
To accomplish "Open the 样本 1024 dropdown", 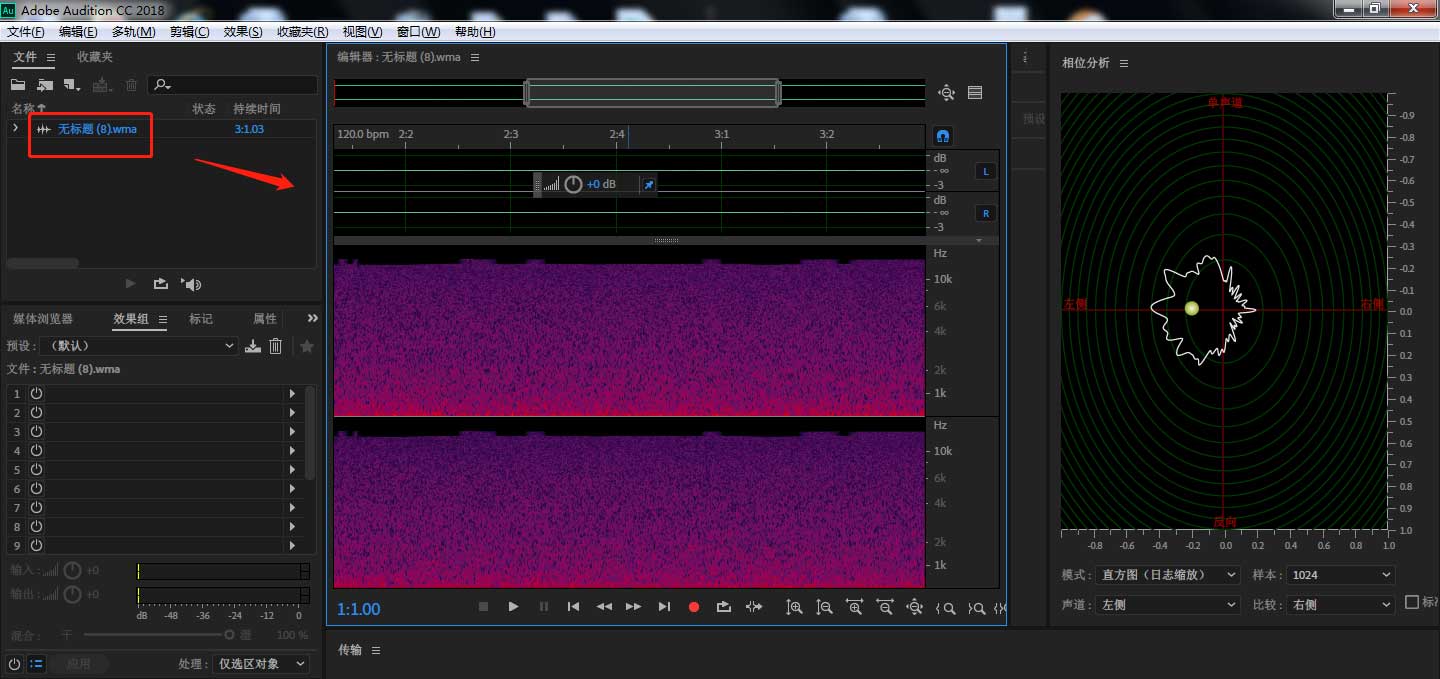I will coord(1340,575).
